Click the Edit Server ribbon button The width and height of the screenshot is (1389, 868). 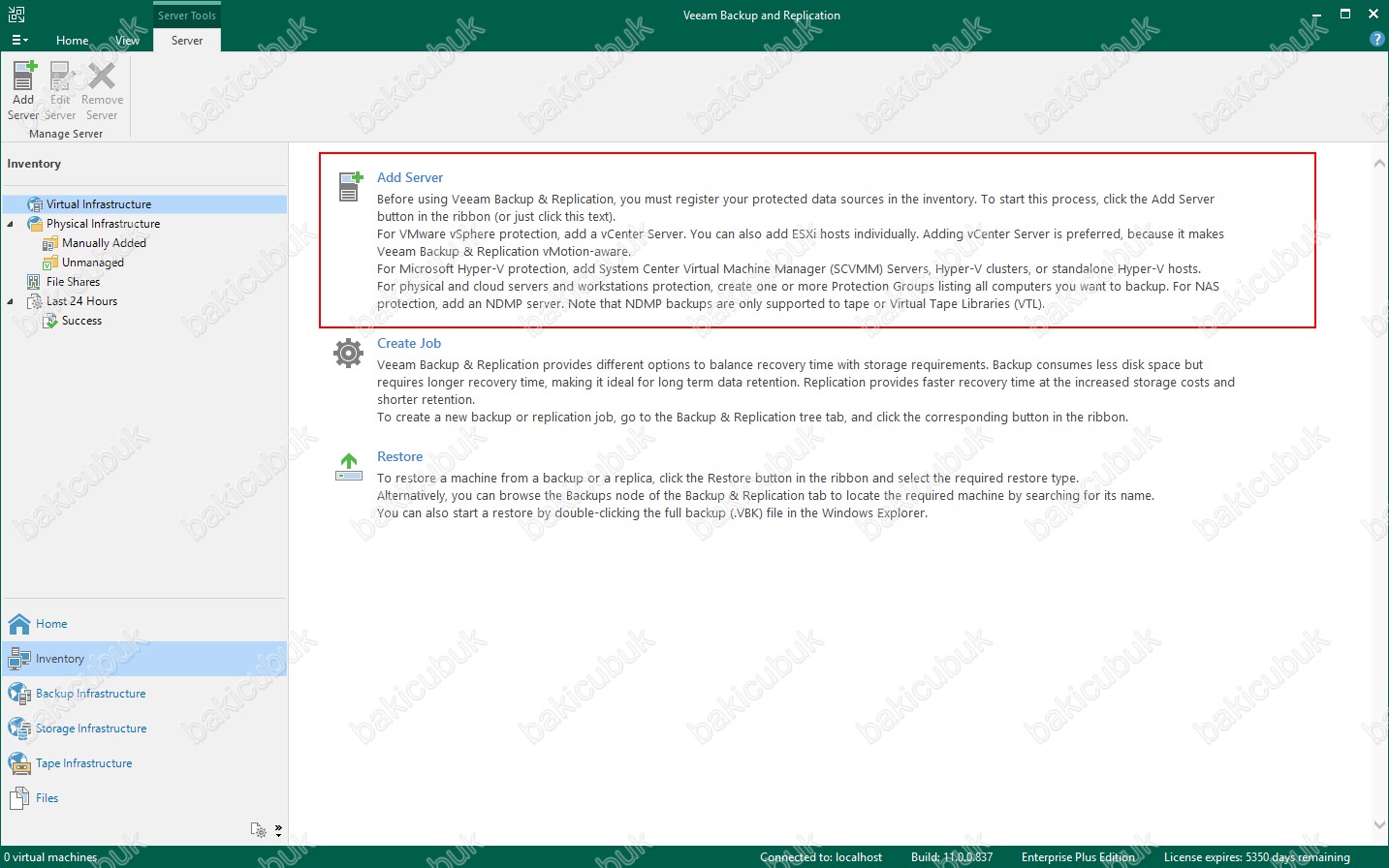[x=60, y=90]
